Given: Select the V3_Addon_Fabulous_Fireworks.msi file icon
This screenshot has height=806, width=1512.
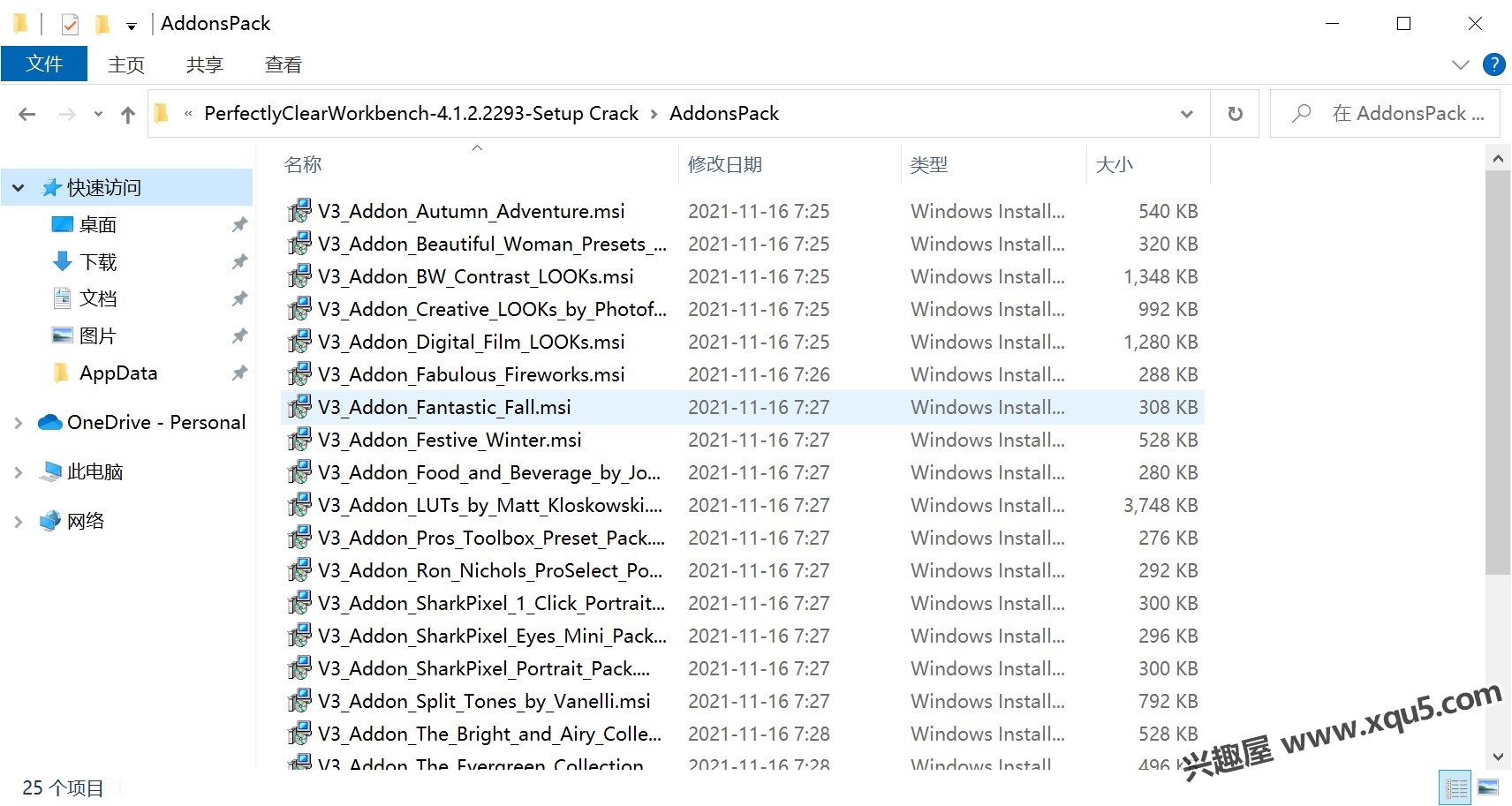Looking at the screenshot, I should point(299,374).
